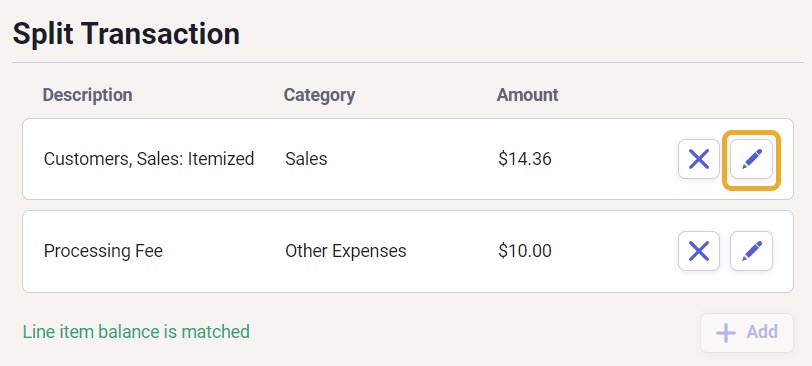The height and width of the screenshot is (366, 812).
Task: Click the Add label text
Action: point(762,332)
